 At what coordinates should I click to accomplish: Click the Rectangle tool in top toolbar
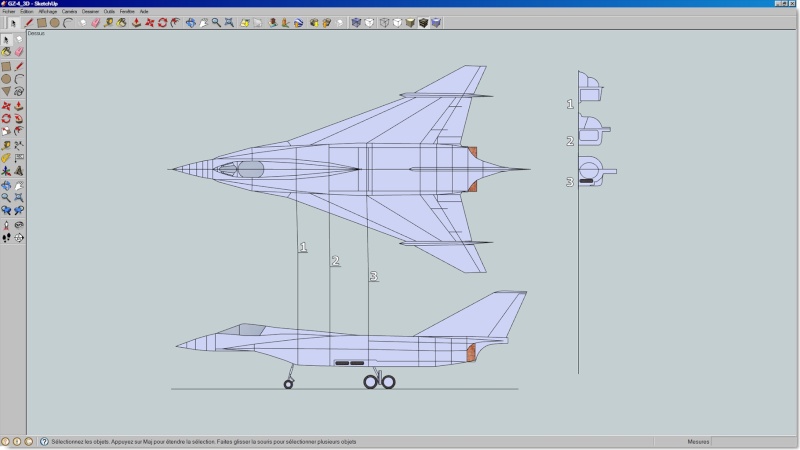pyautogui.click(x=42, y=22)
